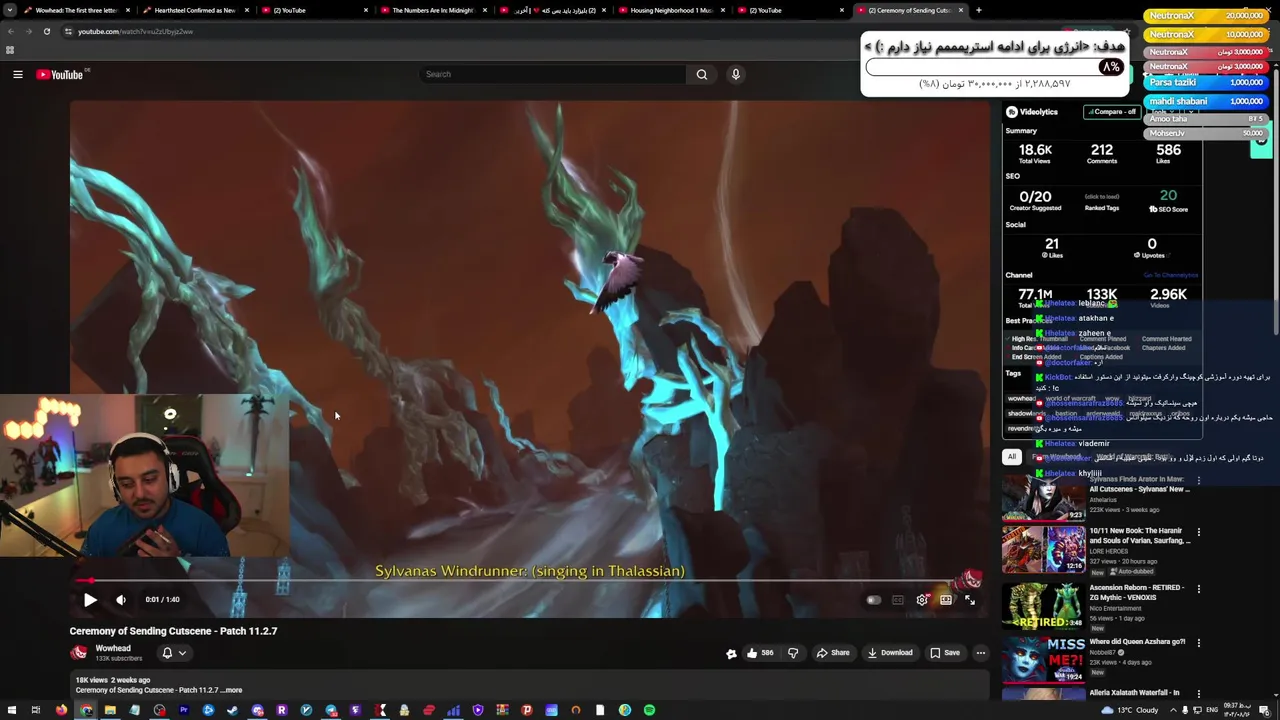This screenshot has width=1280, height=720.
Task: Open the player settings gear
Action: (x=922, y=600)
